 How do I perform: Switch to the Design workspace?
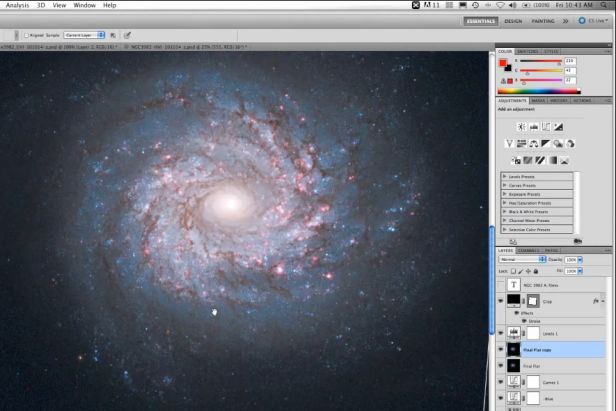[513, 21]
